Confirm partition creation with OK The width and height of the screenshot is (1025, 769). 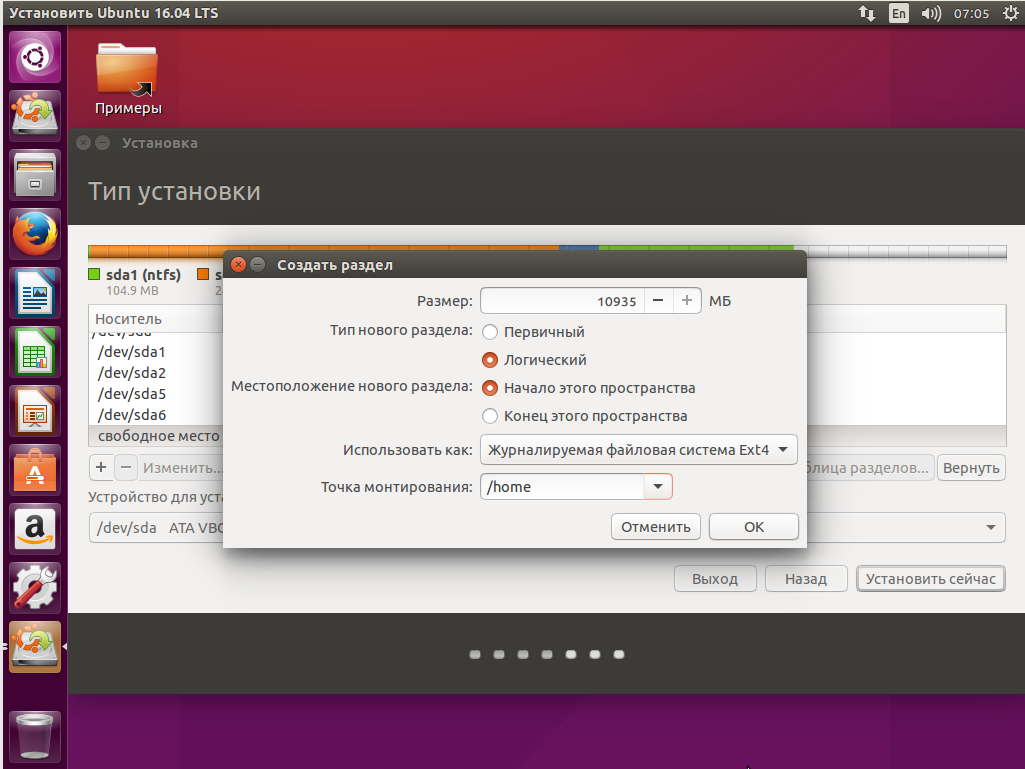pyautogui.click(x=754, y=526)
